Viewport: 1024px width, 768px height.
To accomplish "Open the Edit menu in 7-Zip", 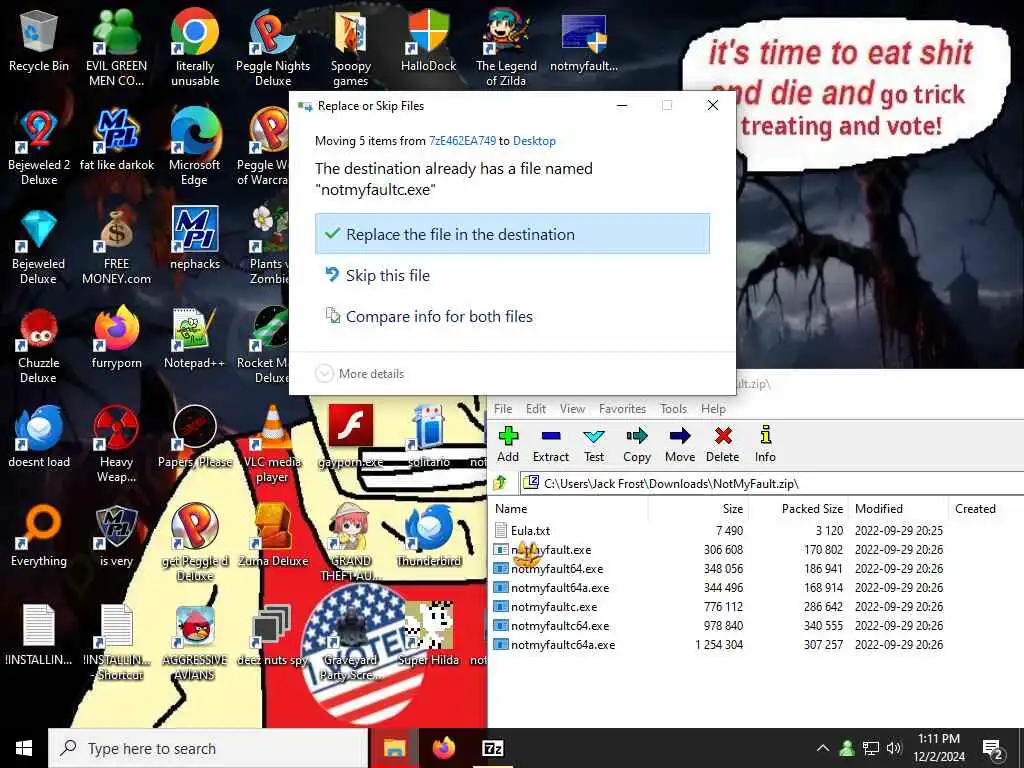I will (536, 409).
